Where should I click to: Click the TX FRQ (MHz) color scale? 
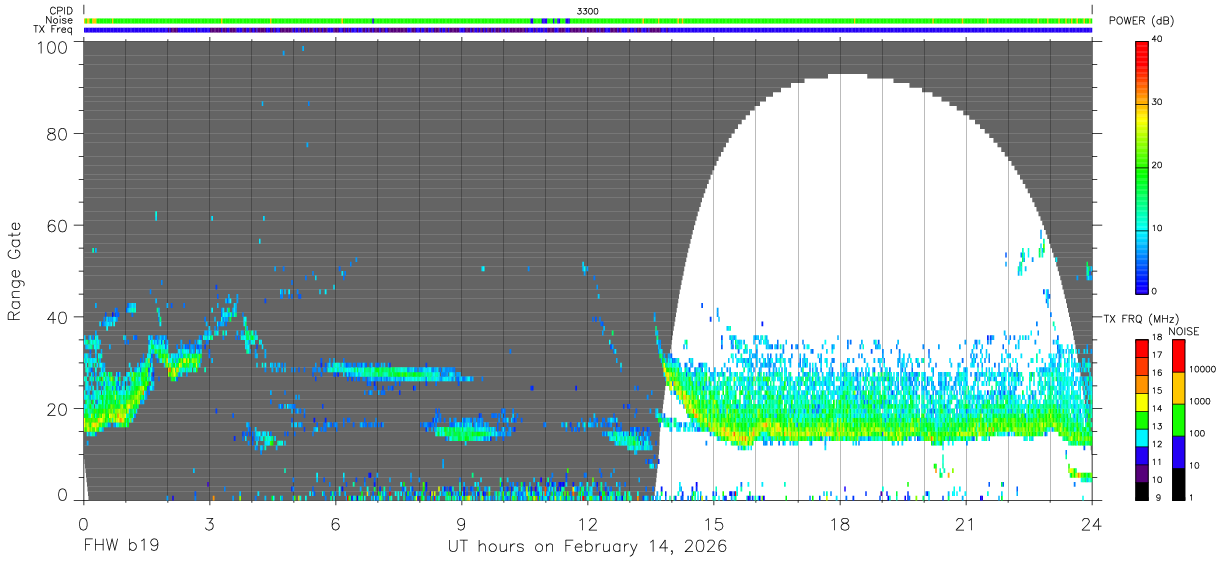click(x=1142, y=419)
